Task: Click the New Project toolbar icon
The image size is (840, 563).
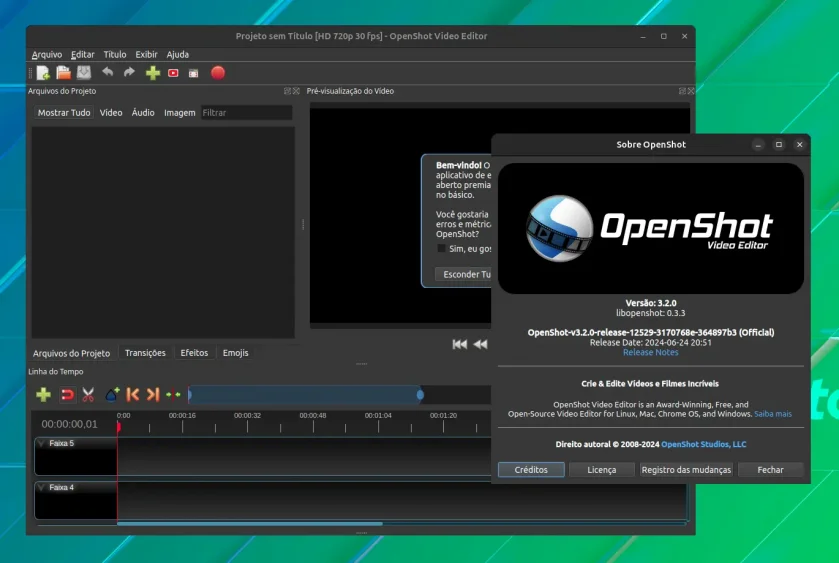Action: click(43, 73)
